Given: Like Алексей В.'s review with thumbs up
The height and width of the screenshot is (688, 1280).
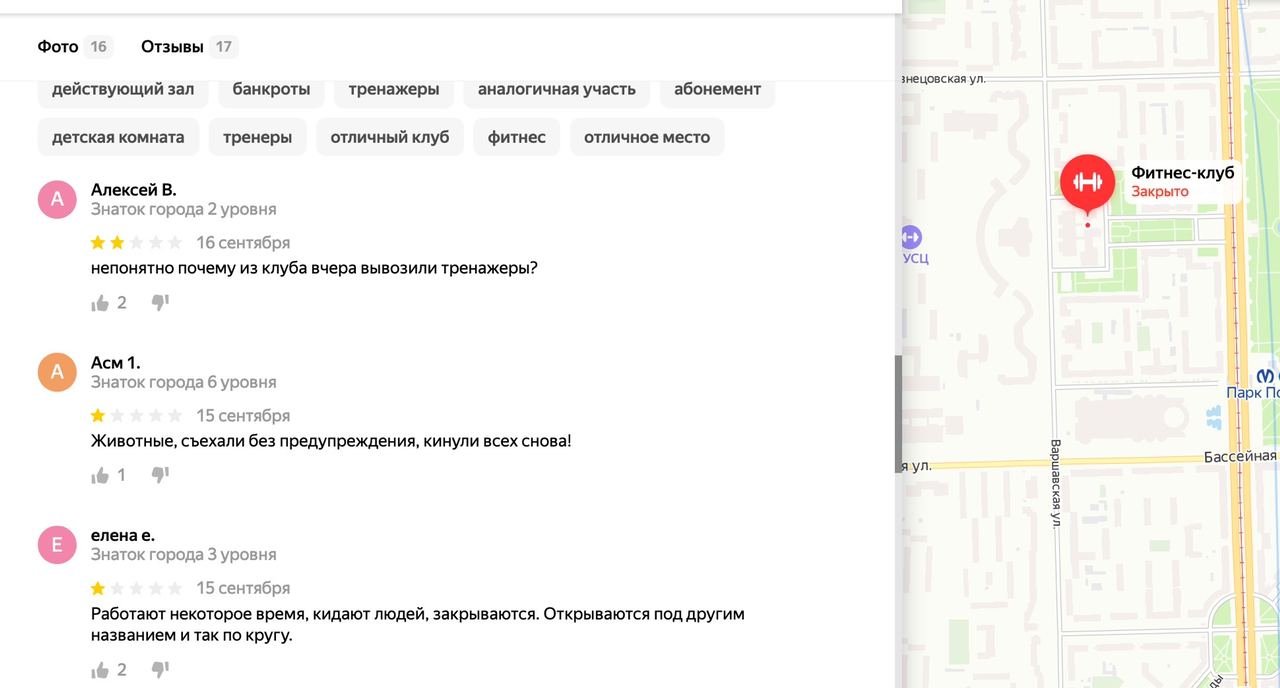Looking at the screenshot, I should 100,303.
